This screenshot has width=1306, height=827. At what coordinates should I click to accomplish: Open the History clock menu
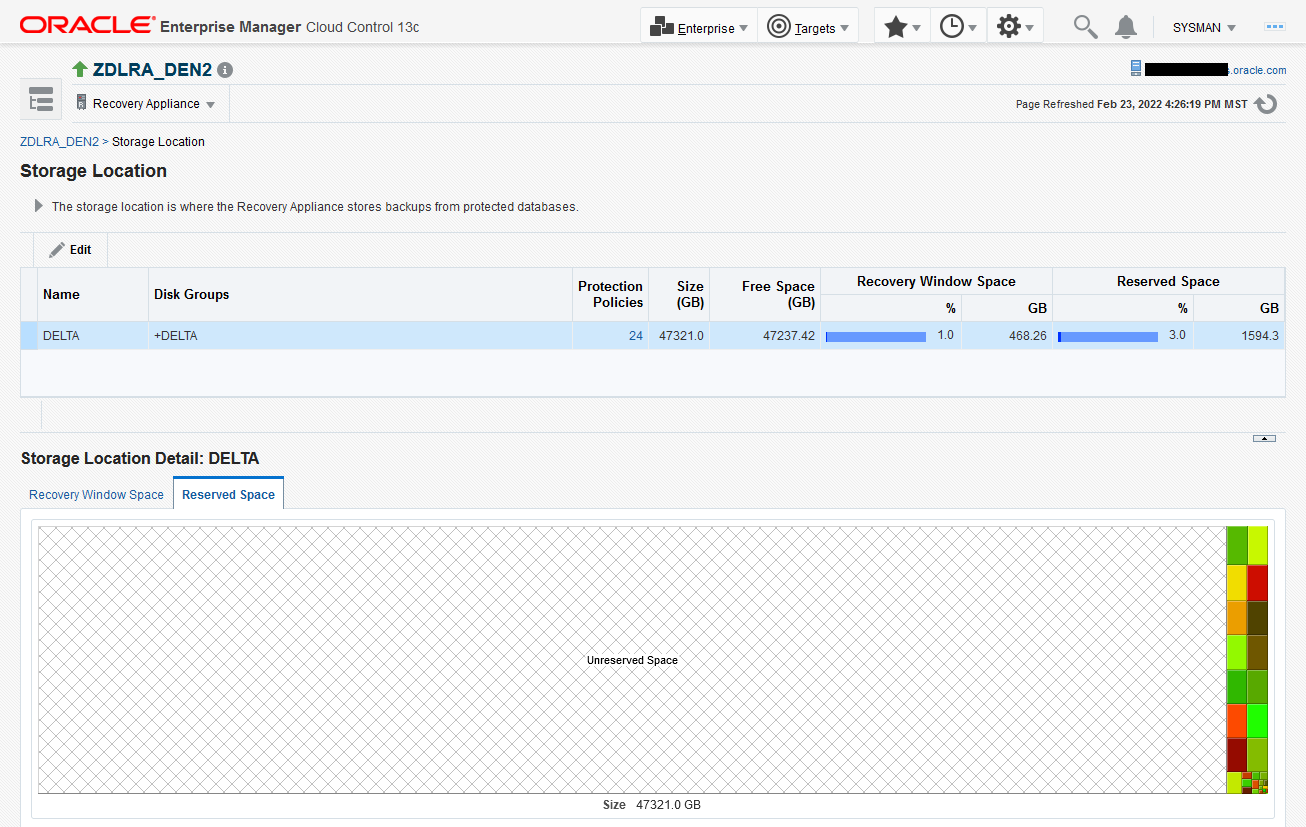tap(958, 27)
